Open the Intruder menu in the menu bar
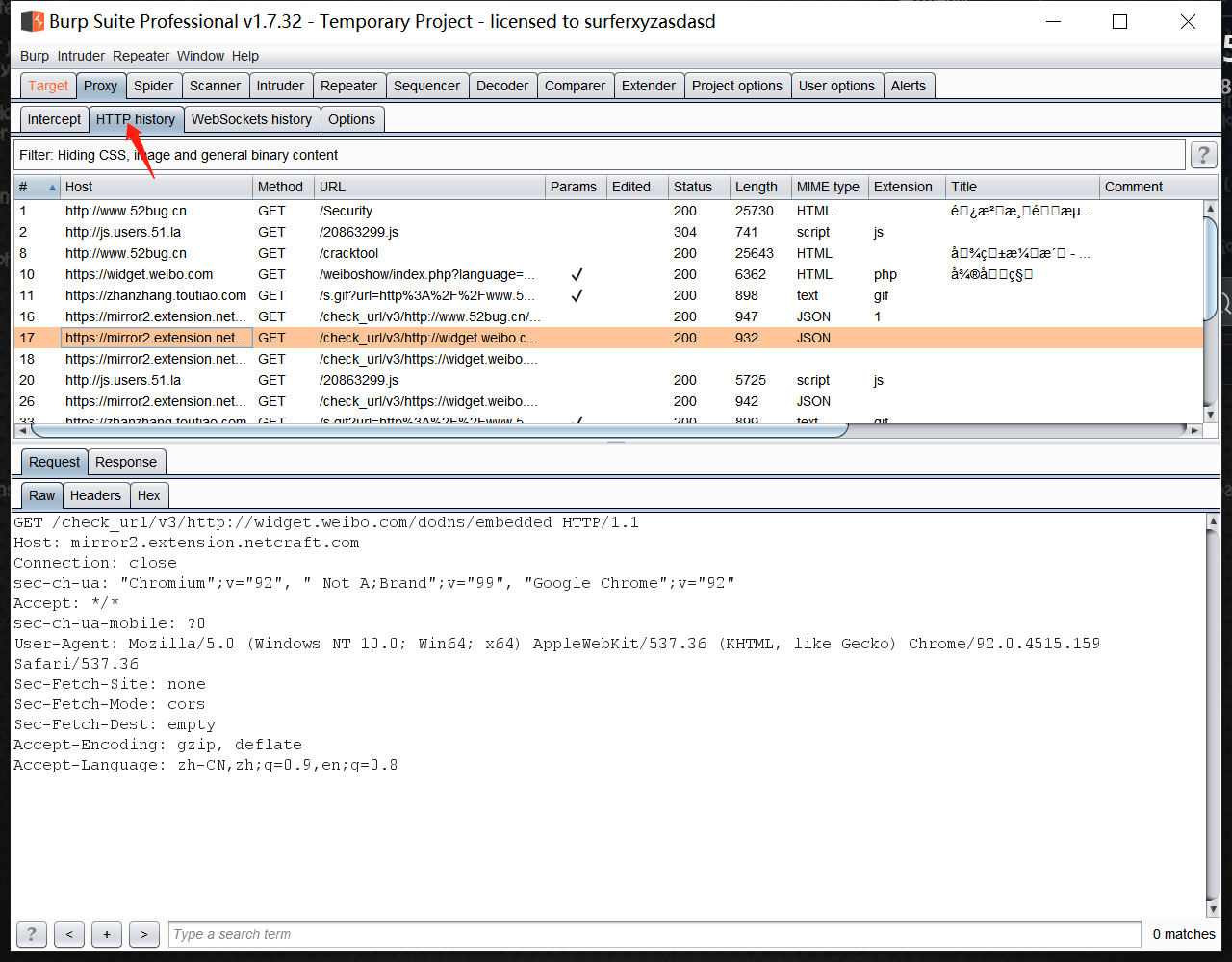1232x962 pixels. (81, 56)
